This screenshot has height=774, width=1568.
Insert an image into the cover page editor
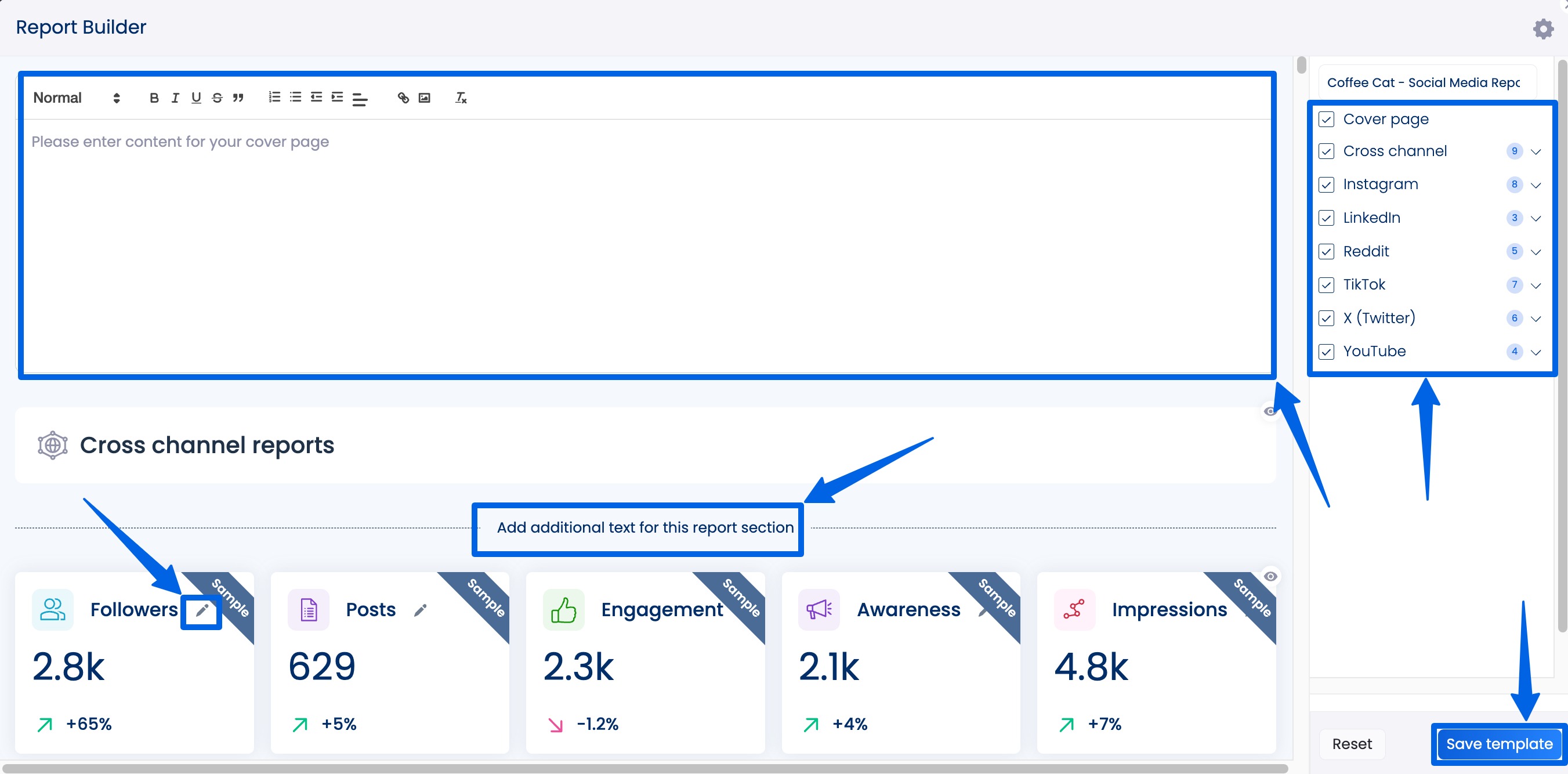425,97
